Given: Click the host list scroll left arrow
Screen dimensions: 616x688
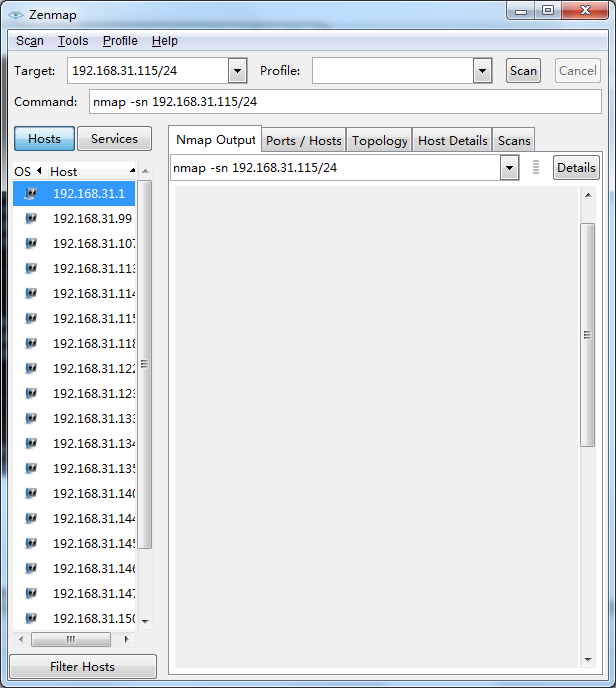Looking at the screenshot, I should 21,639.
